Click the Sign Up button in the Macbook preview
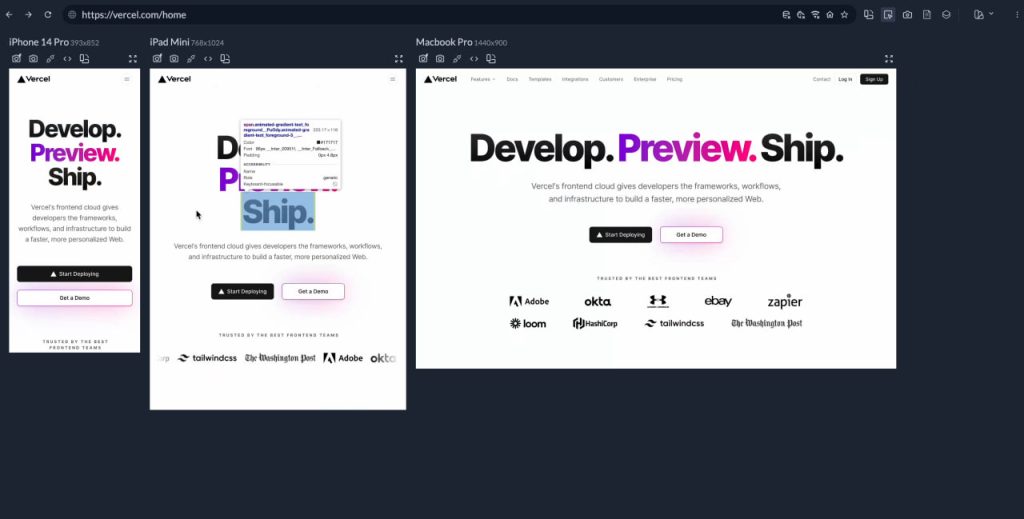Viewport: 1024px width, 519px height. tap(874, 79)
